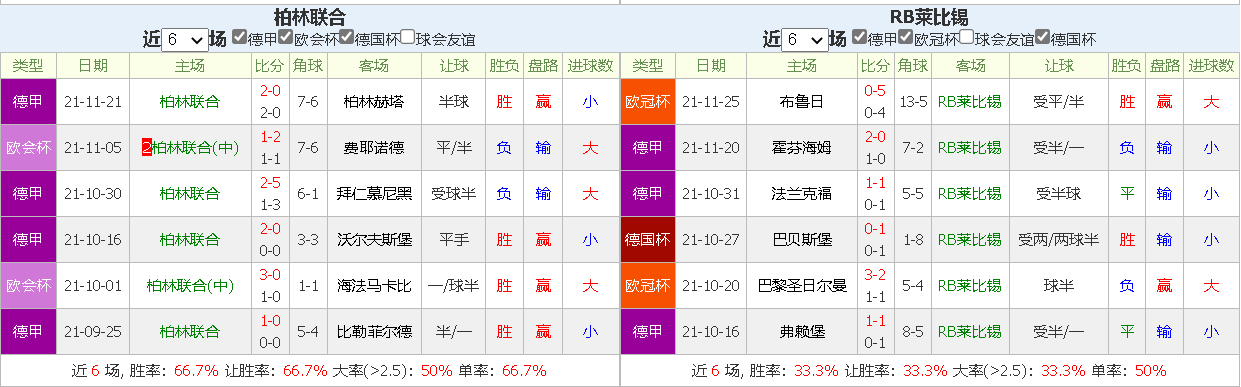Click the 霍芬海姆 home team link
Image resolution: width=1241 pixels, height=387 pixels.
[802, 147]
